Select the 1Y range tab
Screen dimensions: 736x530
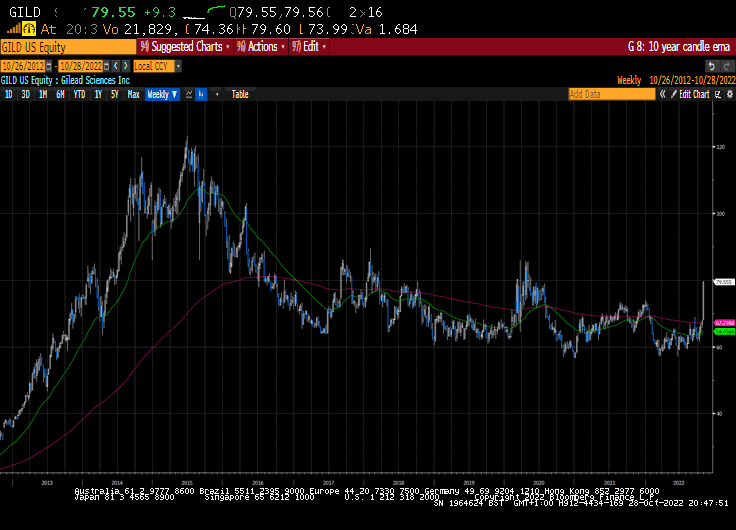point(98,94)
